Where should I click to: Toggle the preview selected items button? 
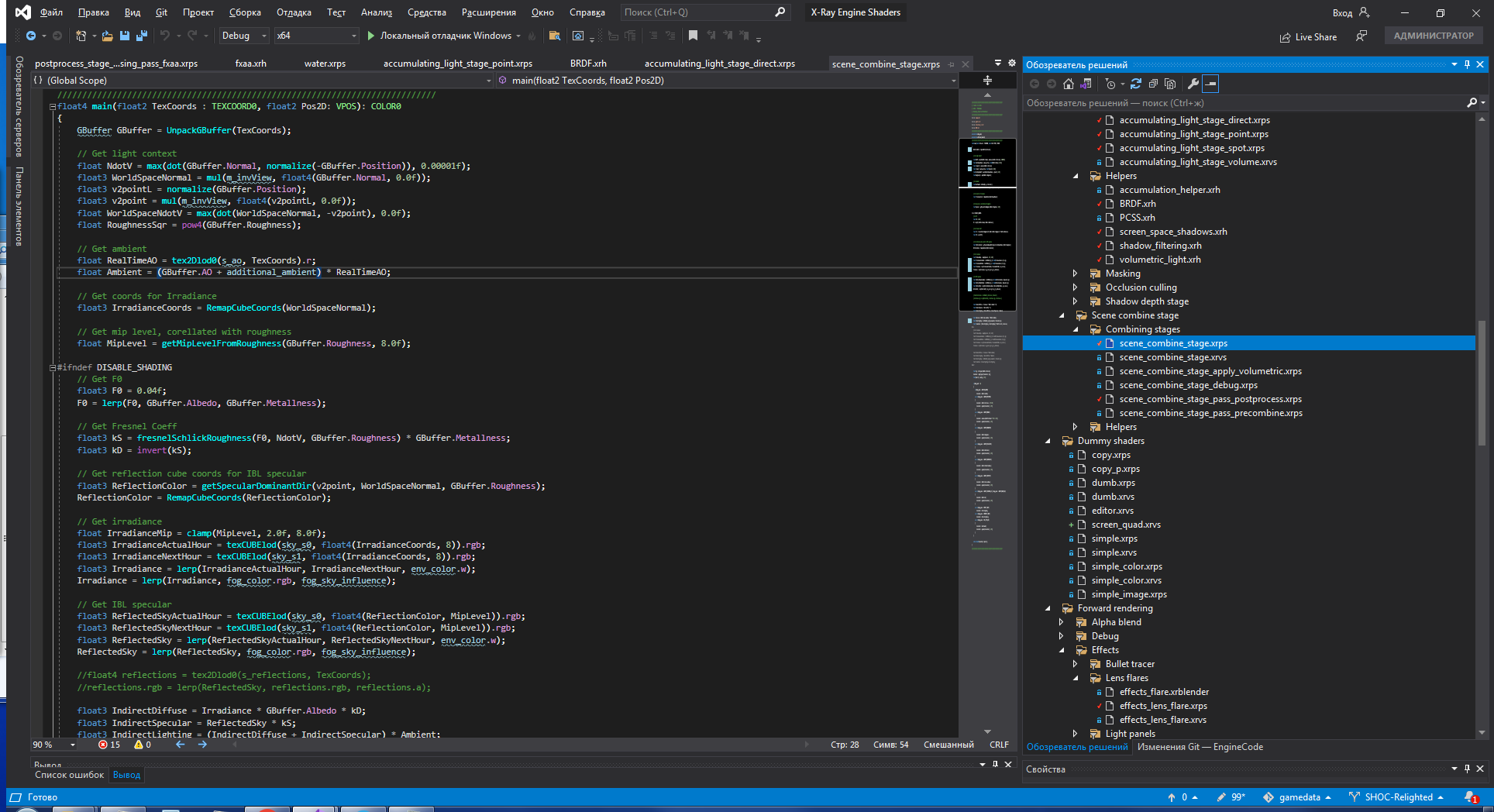coord(1210,84)
